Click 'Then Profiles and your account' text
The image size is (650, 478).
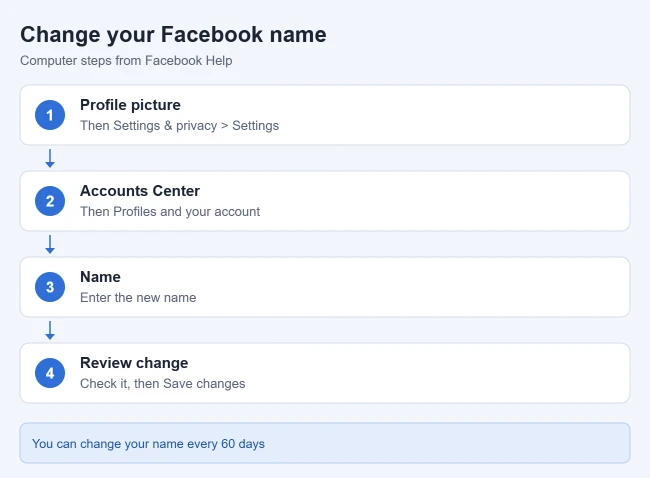[x=170, y=211]
